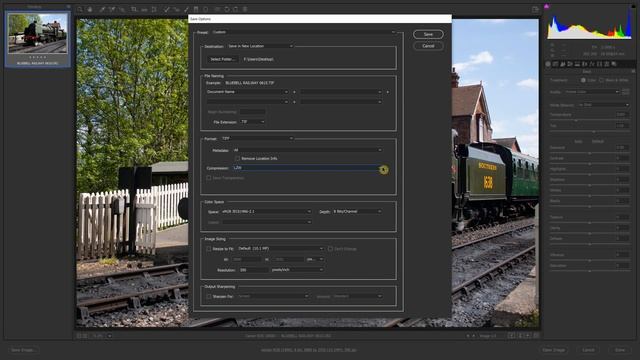Toggle the Save Transparency checkbox
640x360 pixels.
coord(209,178)
